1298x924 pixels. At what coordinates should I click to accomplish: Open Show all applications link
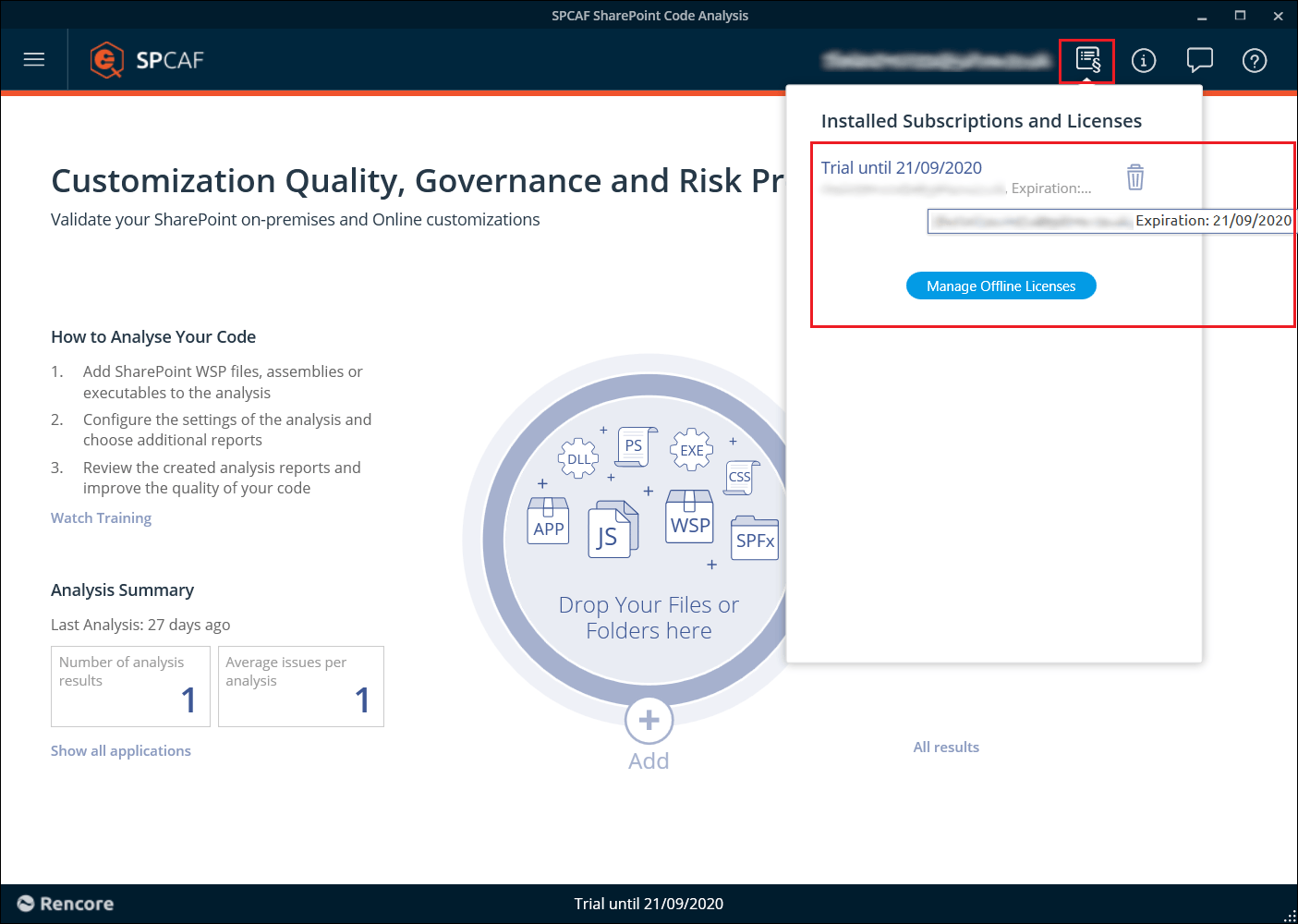coord(121,750)
